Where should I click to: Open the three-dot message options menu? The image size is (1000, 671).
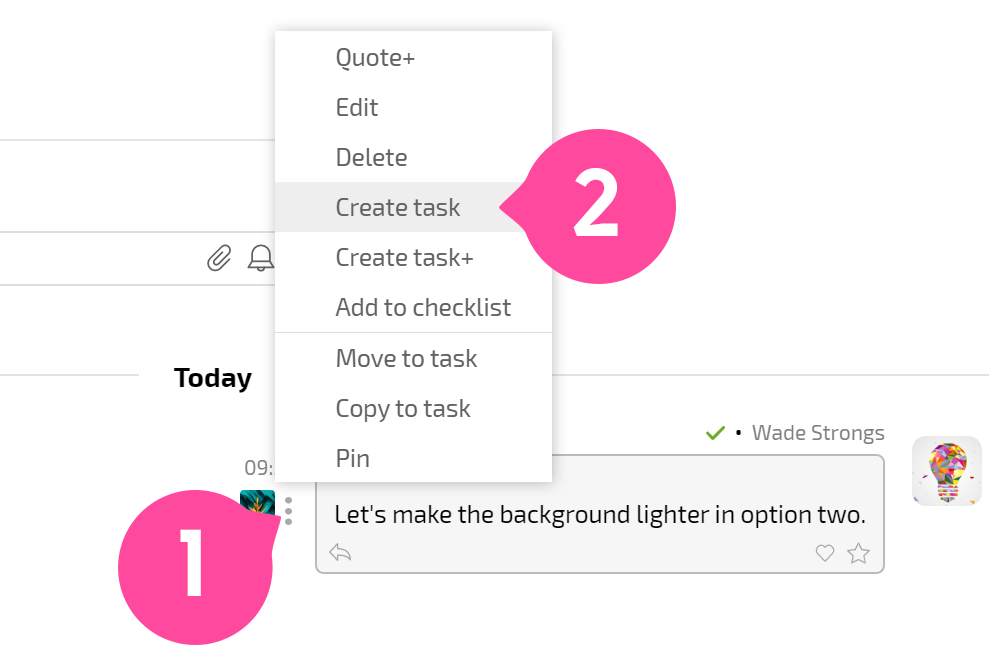coord(288,511)
